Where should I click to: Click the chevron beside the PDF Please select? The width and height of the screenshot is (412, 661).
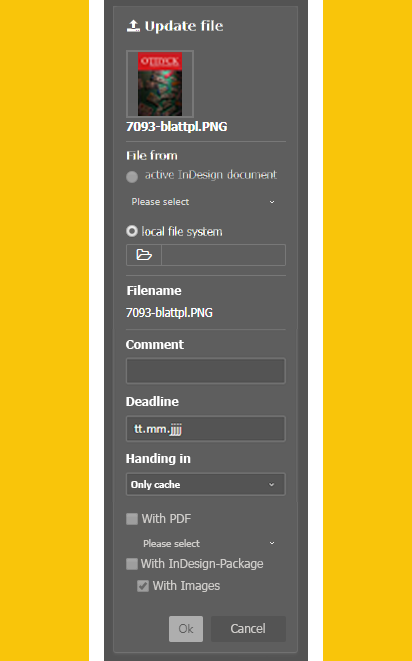pyautogui.click(x=272, y=543)
